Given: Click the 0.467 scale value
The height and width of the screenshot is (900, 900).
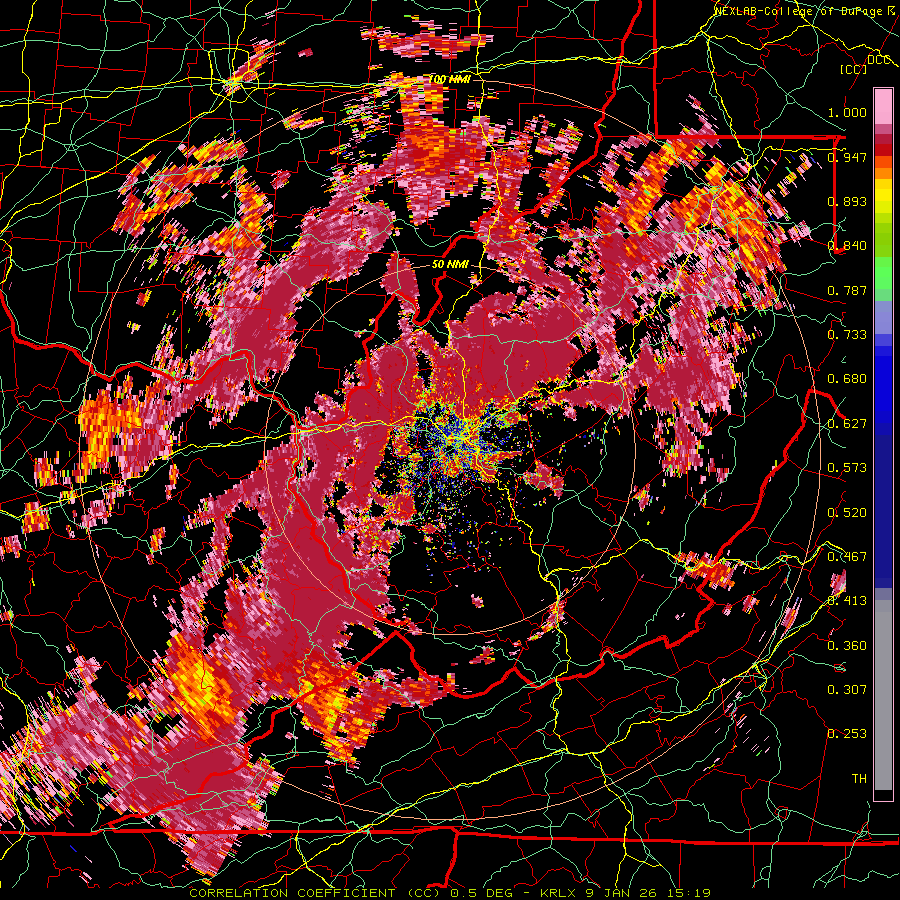Looking at the screenshot, I should [847, 557].
